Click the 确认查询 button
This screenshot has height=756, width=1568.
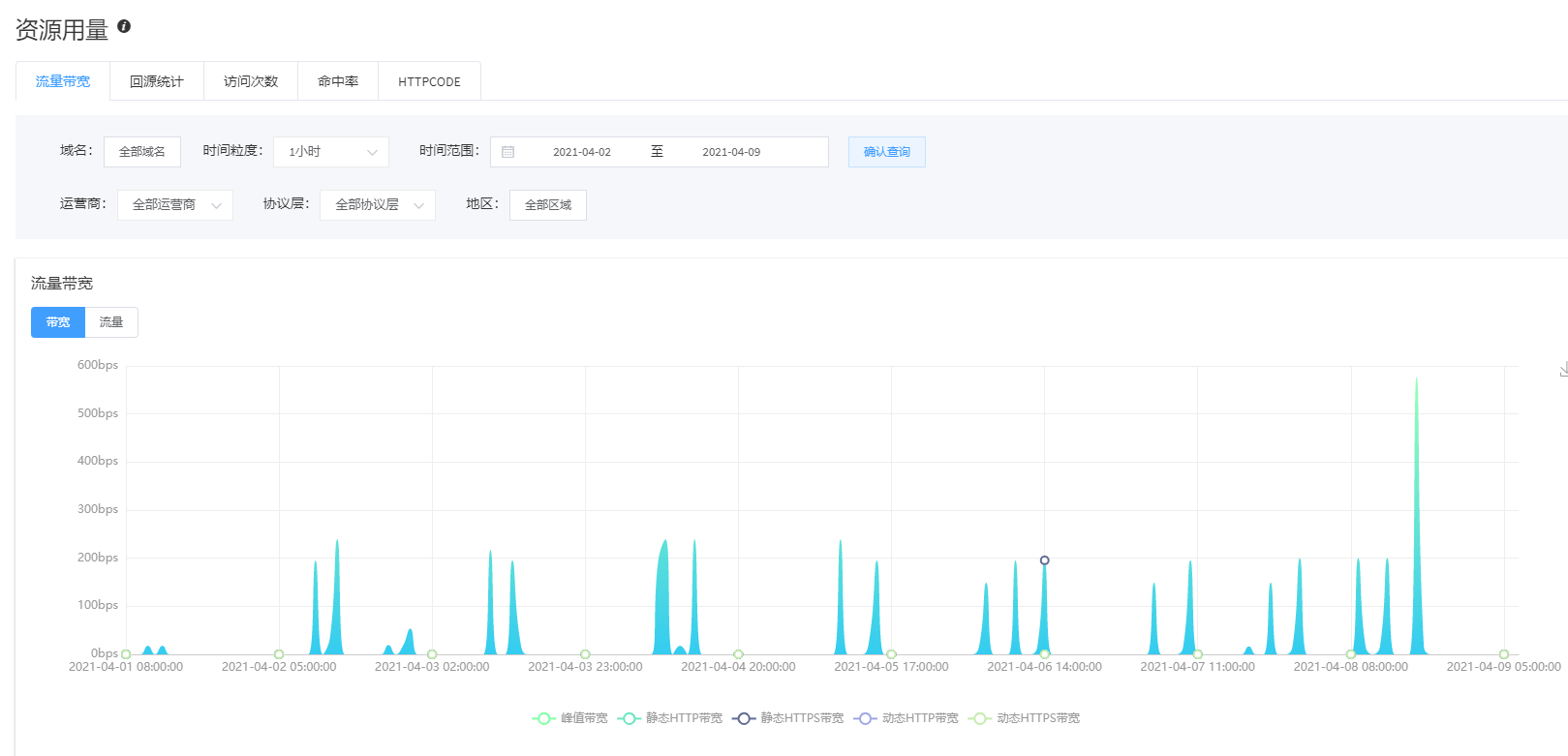click(886, 152)
